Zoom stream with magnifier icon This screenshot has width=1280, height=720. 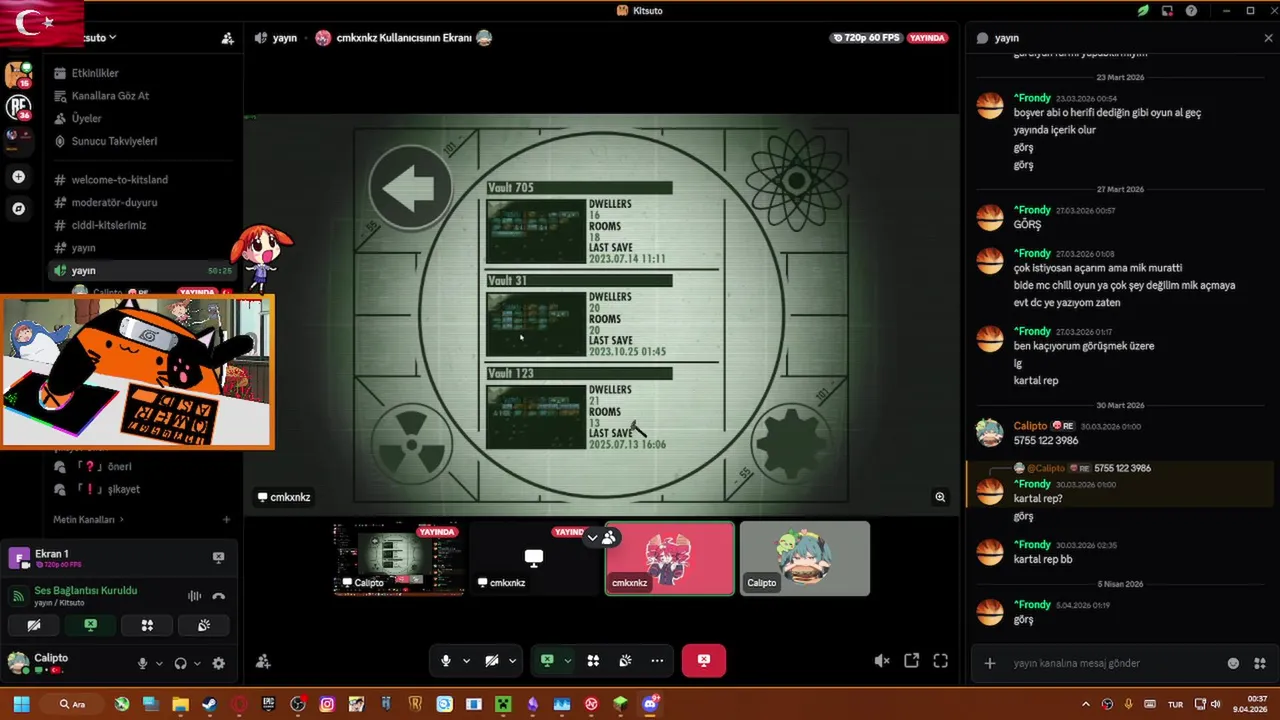coord(940,497)
